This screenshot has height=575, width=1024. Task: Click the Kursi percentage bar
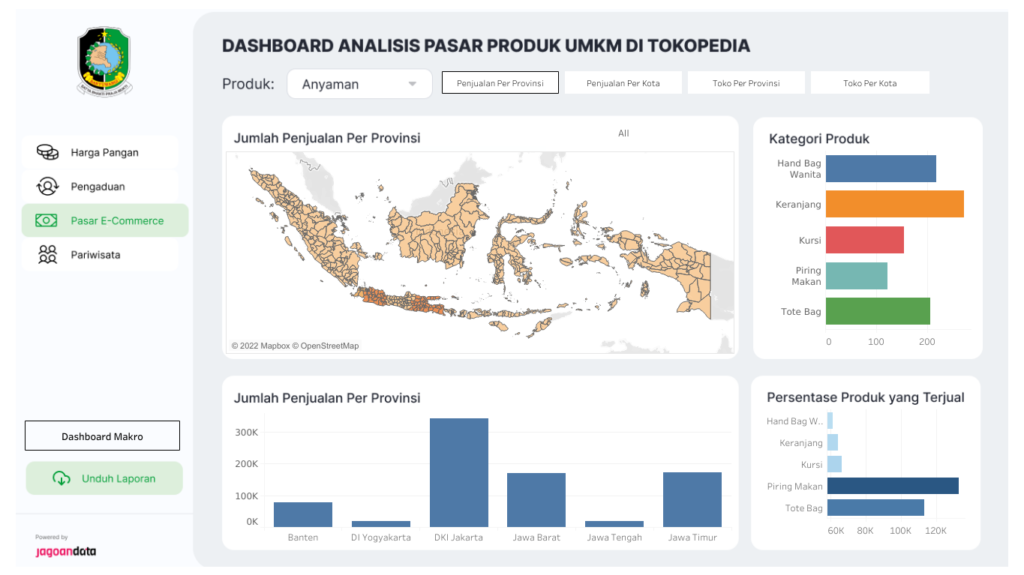835,464
